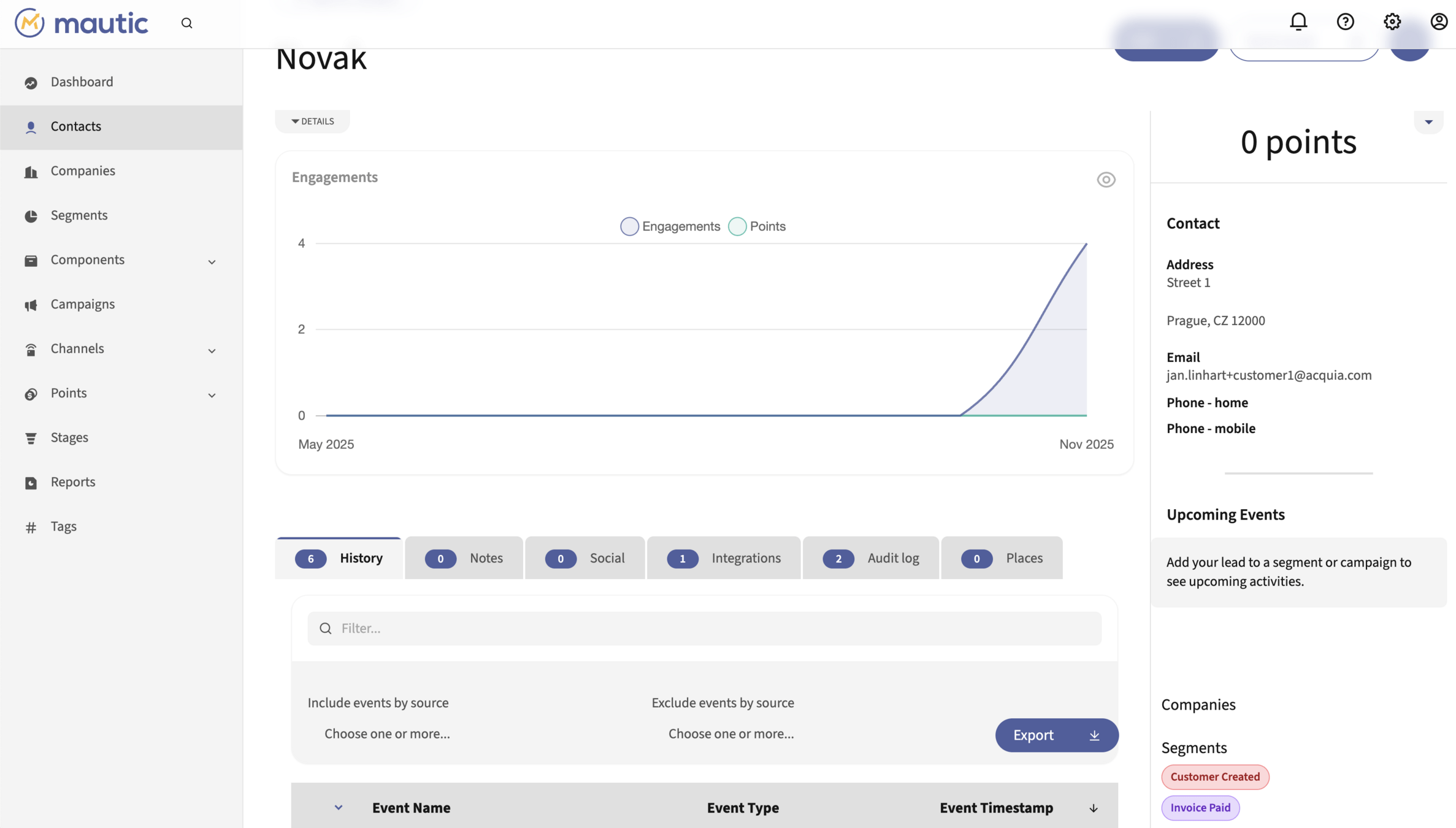This screenshot has width=1456, height=828.
Task: Click the history Filter input field
Action: pyautogui.click(x=704, y=629)
